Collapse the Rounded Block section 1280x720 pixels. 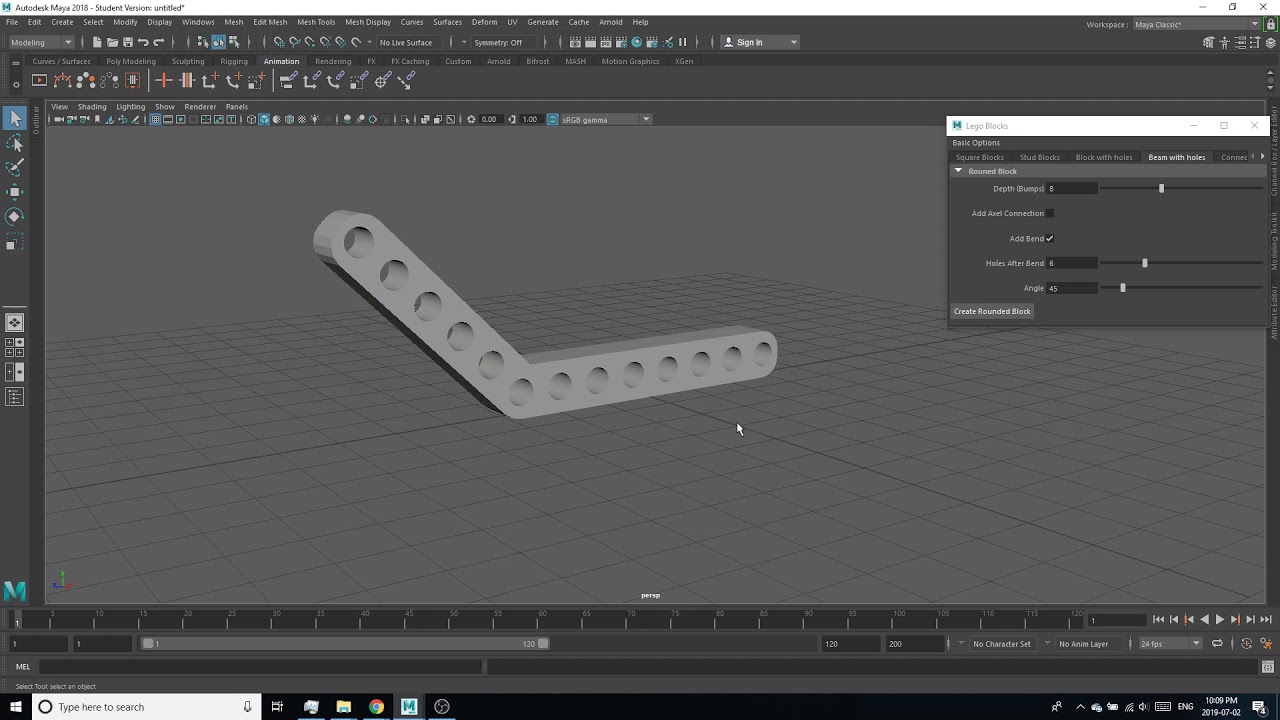pyautogui.click(x=958, y=171)
